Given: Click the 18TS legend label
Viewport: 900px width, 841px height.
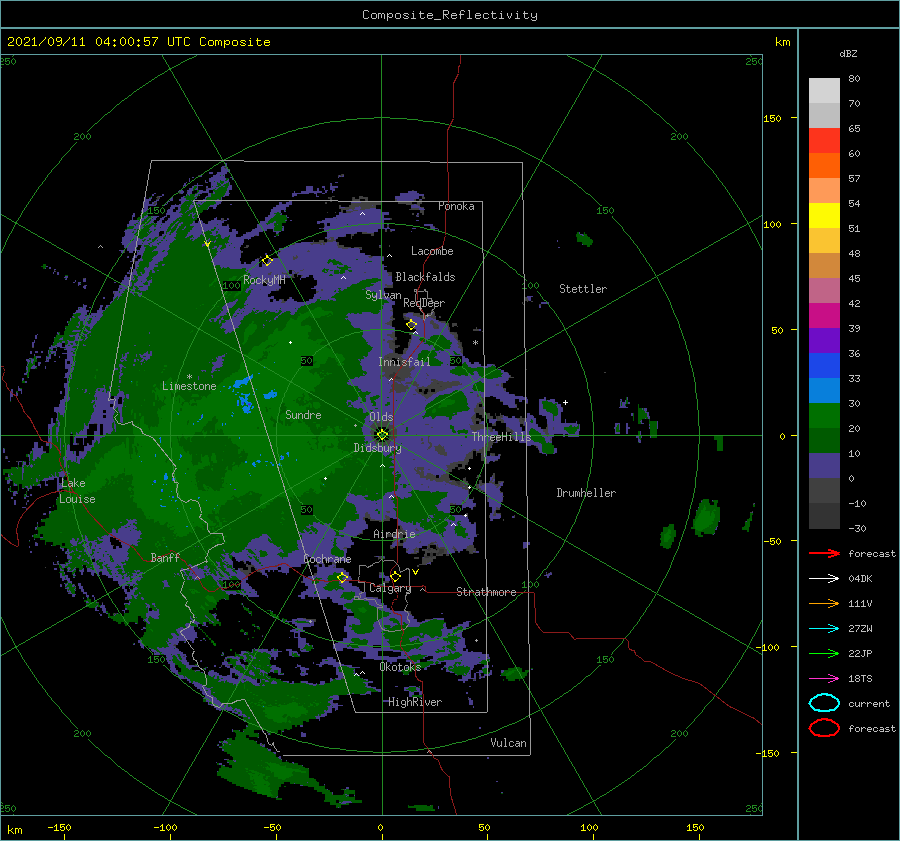Looking at the screenshot, I should 860,679.
